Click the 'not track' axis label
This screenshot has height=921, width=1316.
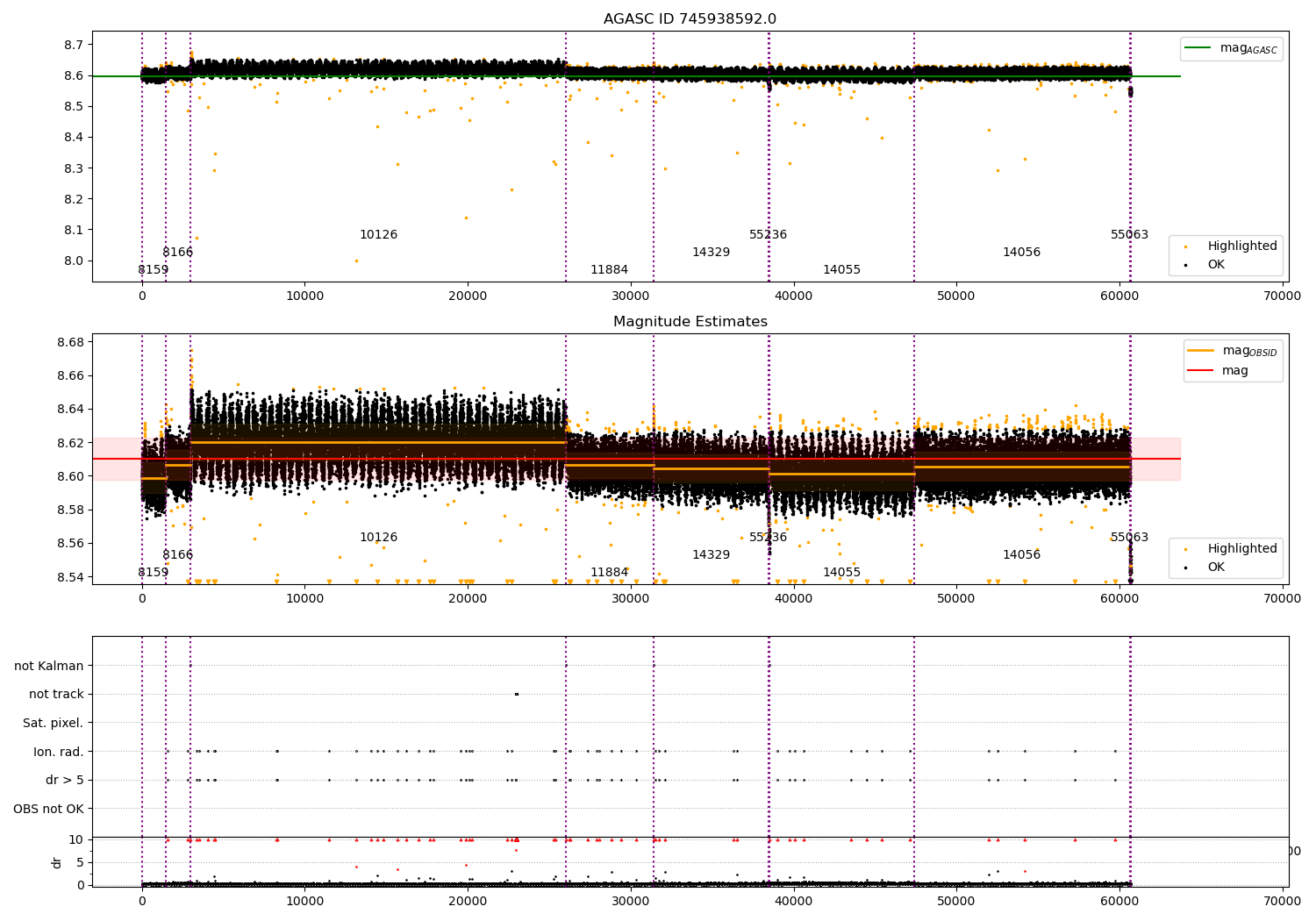(x=56, y=694)
